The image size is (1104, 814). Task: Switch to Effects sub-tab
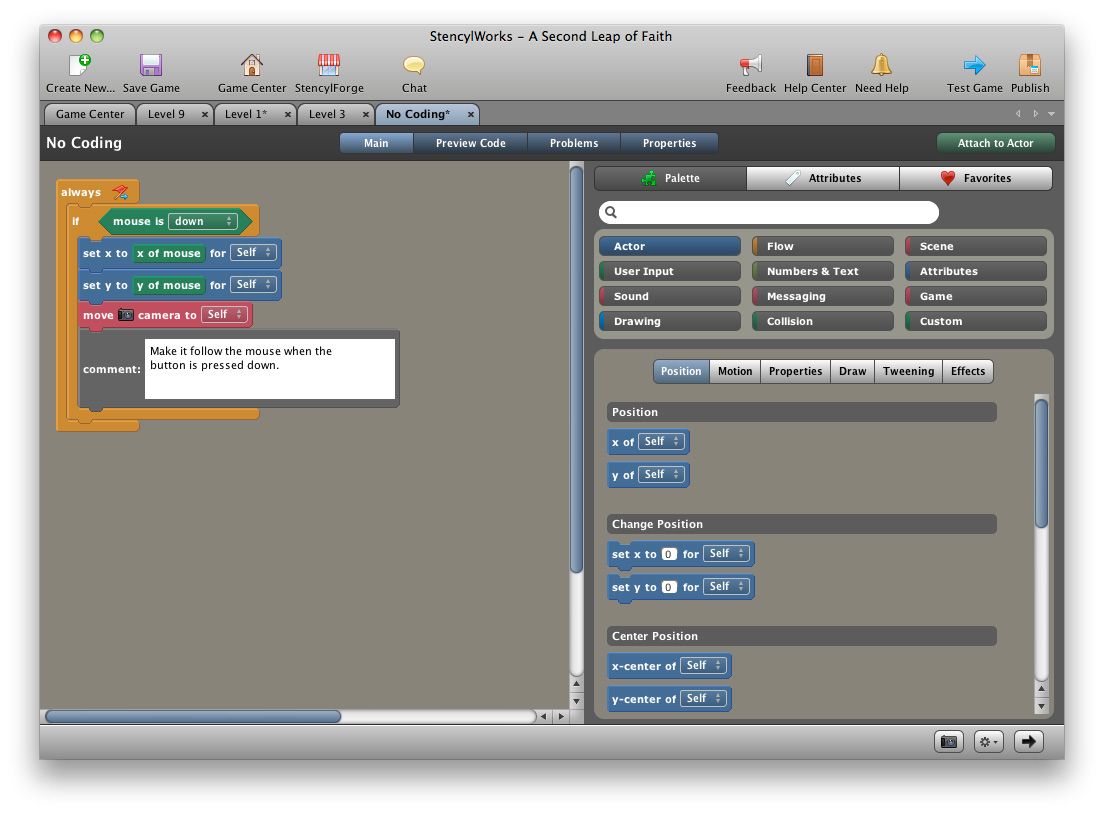click(967, 371)
